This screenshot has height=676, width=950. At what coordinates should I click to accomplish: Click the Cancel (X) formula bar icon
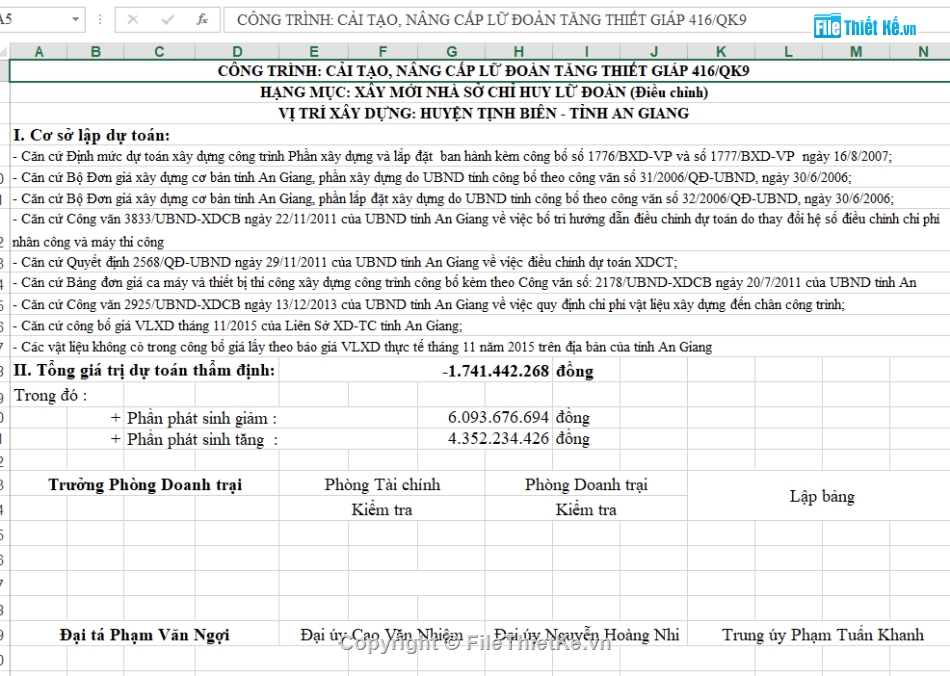[x=133, y=20]
